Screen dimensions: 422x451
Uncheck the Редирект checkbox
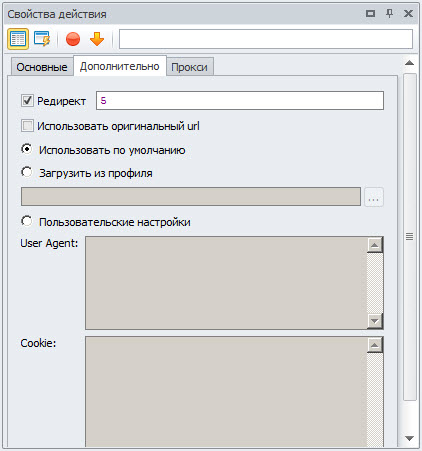[x=27, y=100]
